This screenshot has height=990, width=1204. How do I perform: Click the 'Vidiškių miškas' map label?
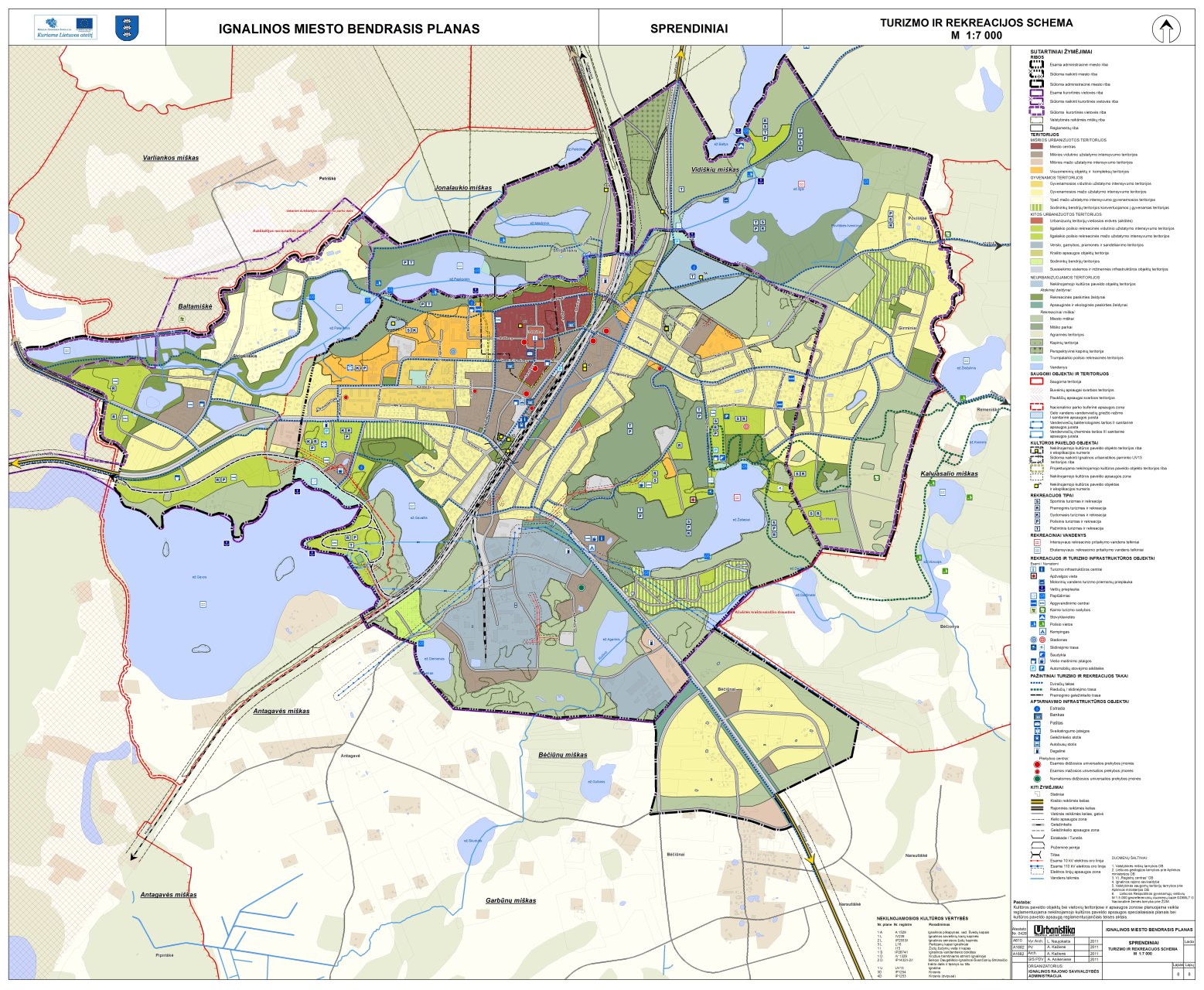click(x=716, y=169)
